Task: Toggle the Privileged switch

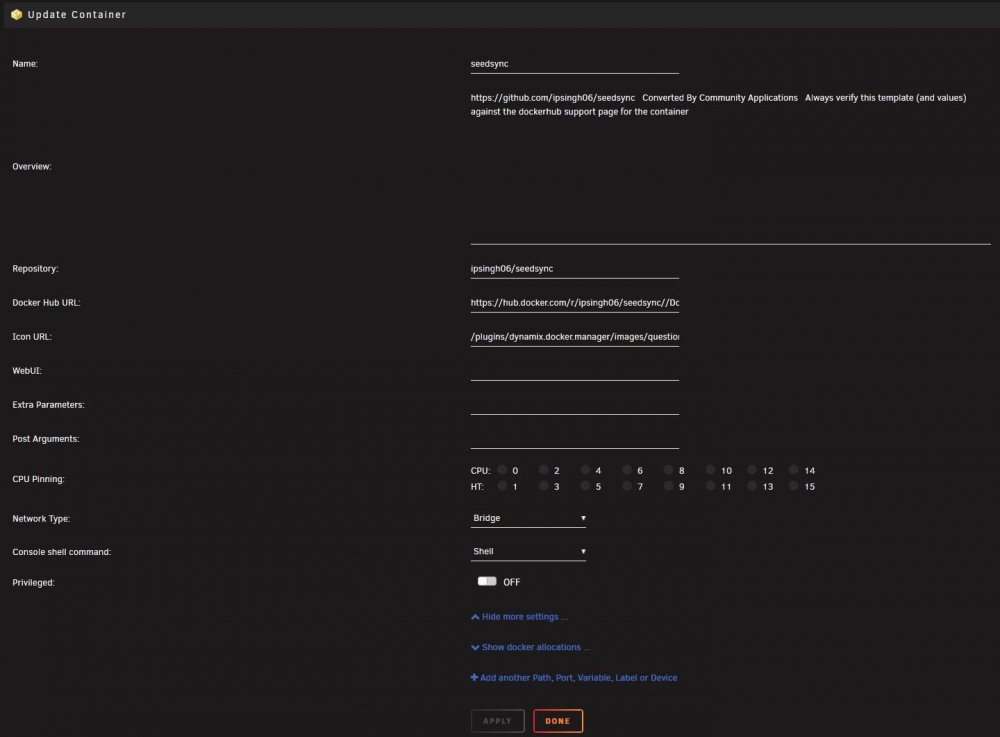Action: (487, 581)
